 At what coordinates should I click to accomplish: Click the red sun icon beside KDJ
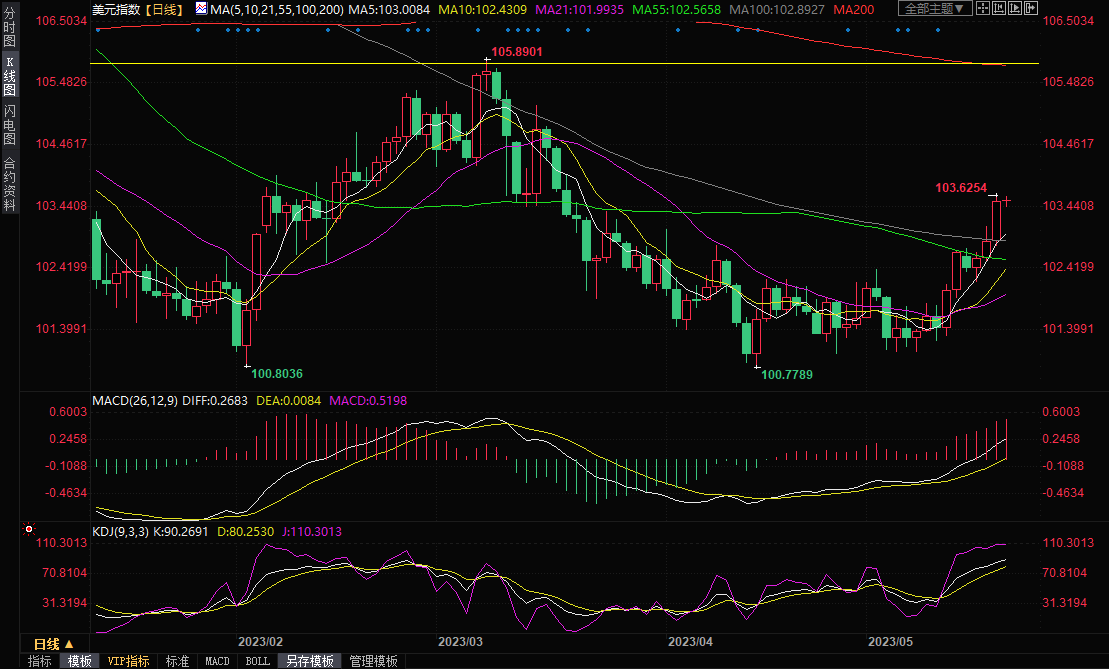click(x=29, y=529)
